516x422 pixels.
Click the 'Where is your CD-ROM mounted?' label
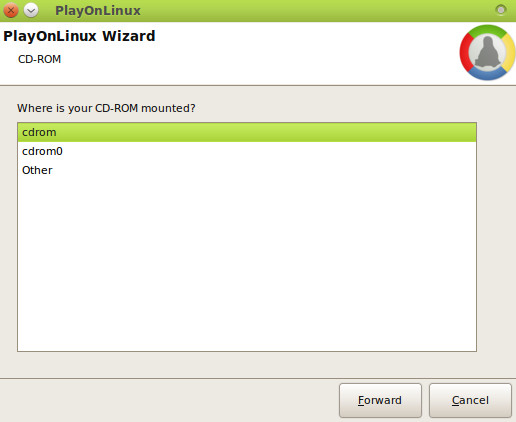coord(106,108)
